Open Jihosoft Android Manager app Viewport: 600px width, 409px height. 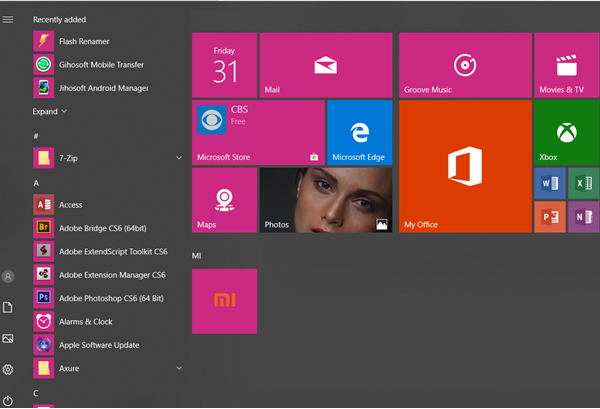click(x=108, y=88)
